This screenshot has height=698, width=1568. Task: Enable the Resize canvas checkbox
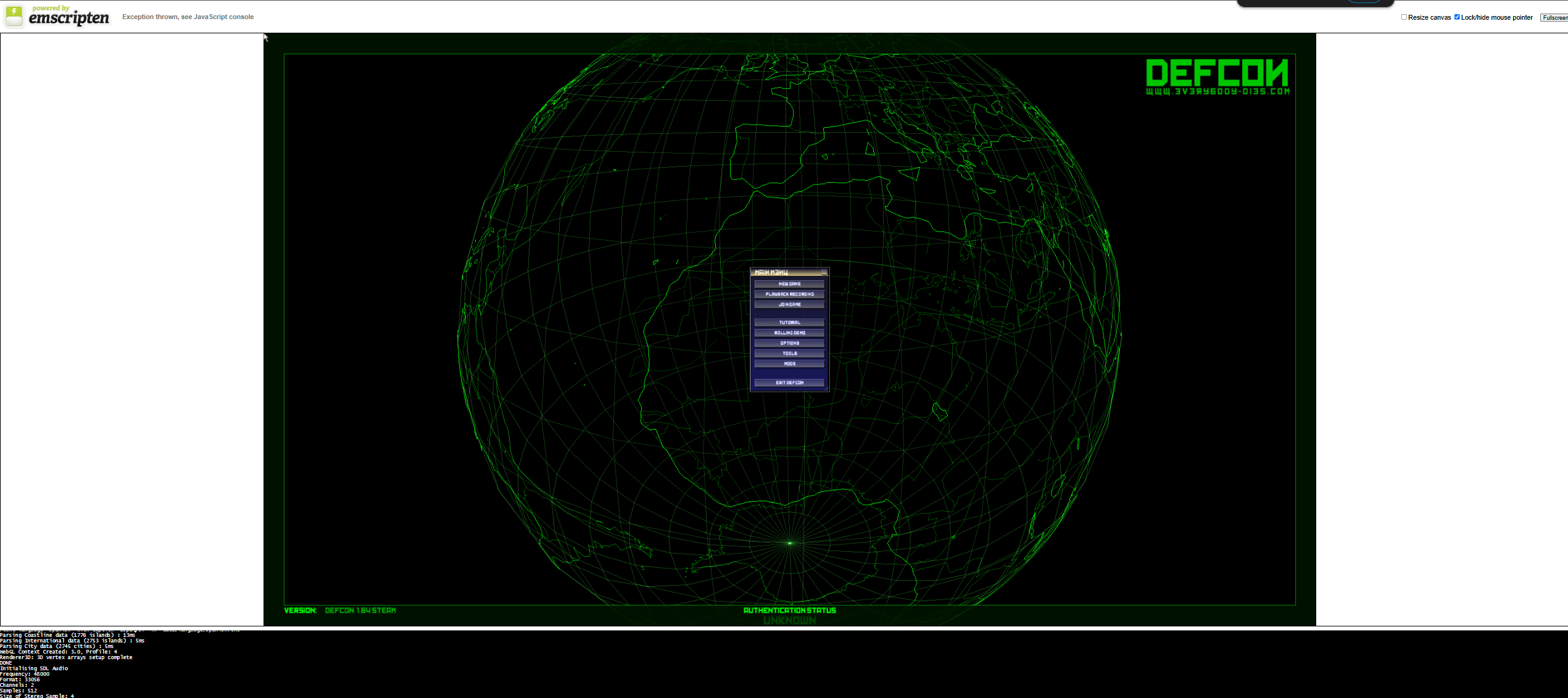click(1404, 17)
